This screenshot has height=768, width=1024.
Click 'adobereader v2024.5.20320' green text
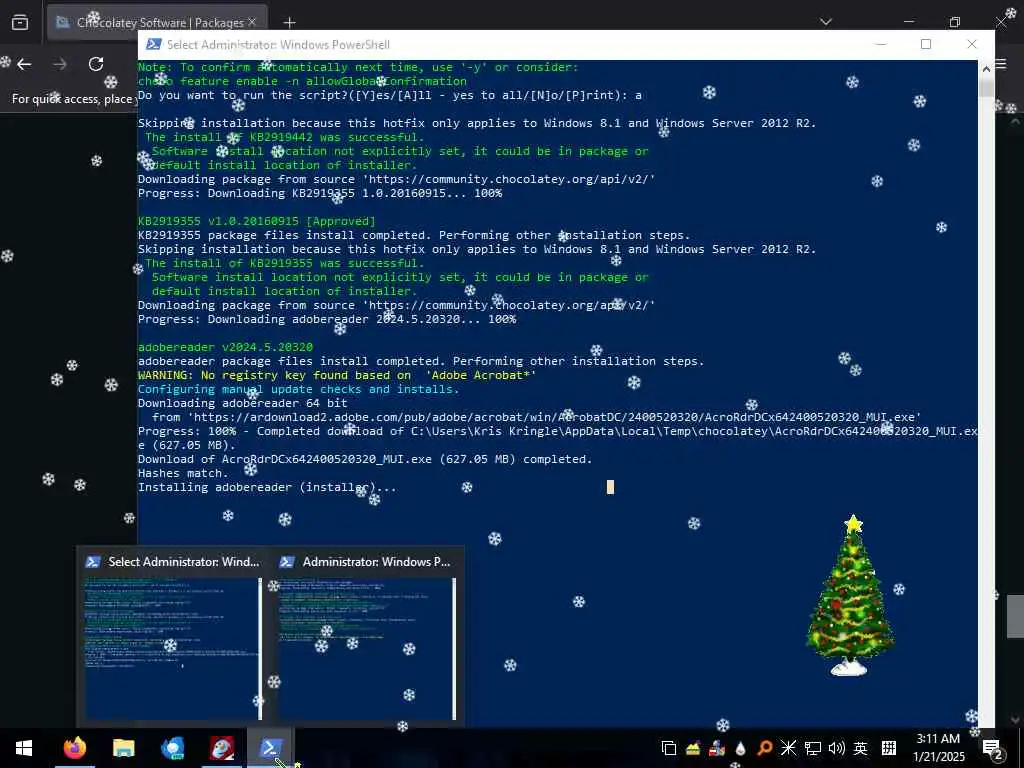(225, 347)
